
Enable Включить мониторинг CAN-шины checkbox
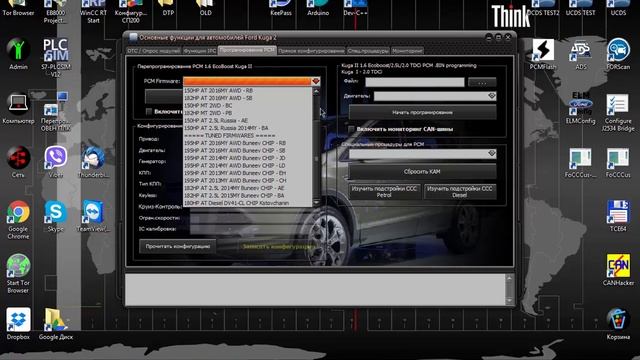[351, 129]
